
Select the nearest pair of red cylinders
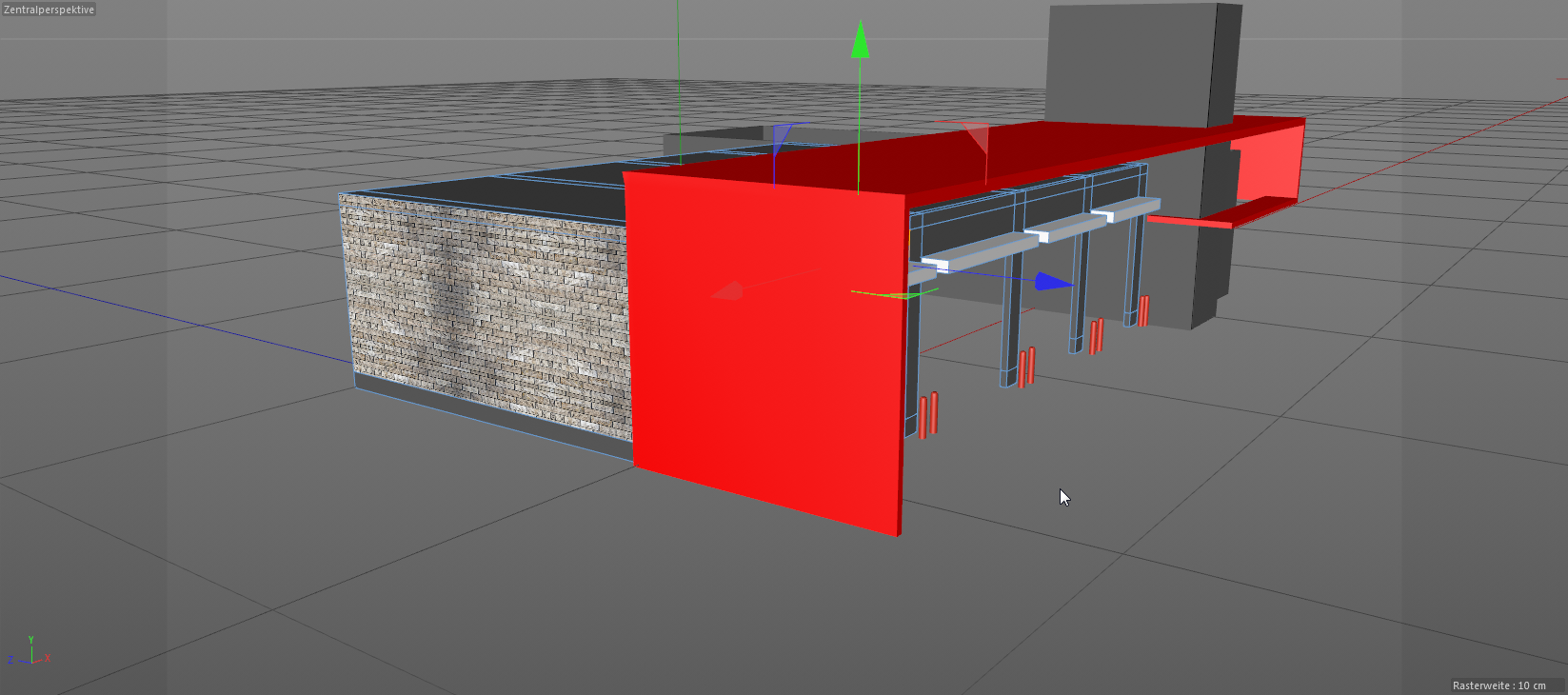928,415
